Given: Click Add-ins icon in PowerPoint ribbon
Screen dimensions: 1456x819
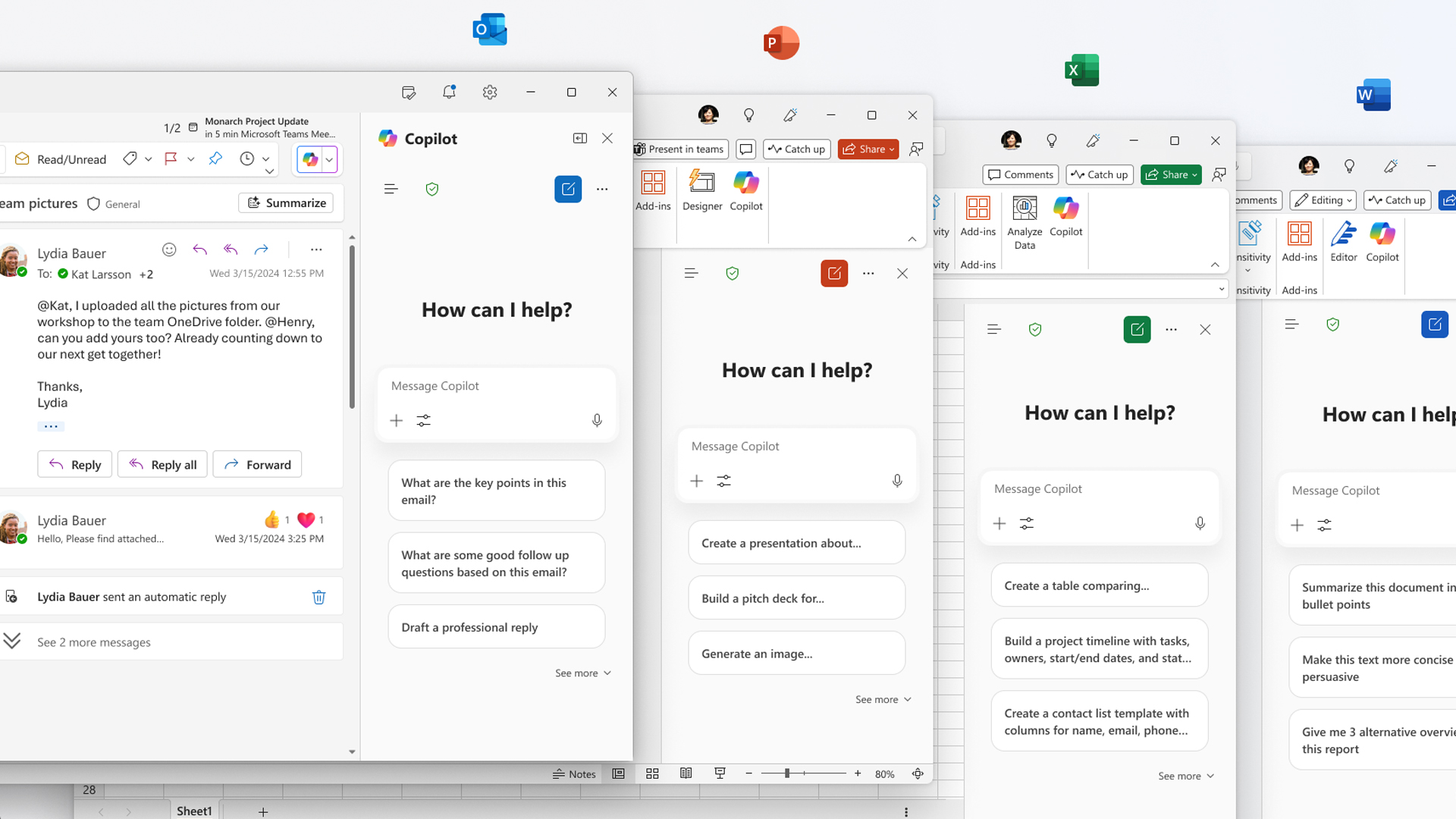Looking at the screenshot, I should tap(653, 190).
